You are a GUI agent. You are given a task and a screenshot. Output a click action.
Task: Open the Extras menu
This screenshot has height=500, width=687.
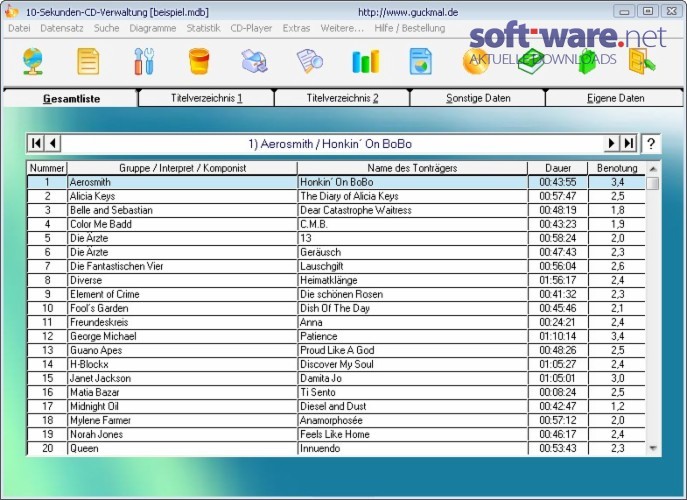point(296,28)
